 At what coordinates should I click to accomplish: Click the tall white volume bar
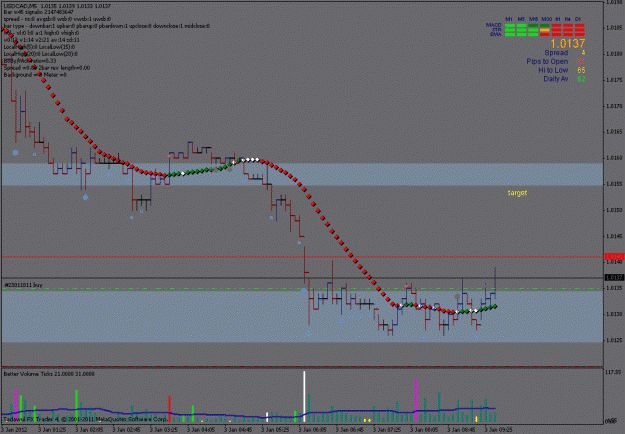click(x=304, y=396)
